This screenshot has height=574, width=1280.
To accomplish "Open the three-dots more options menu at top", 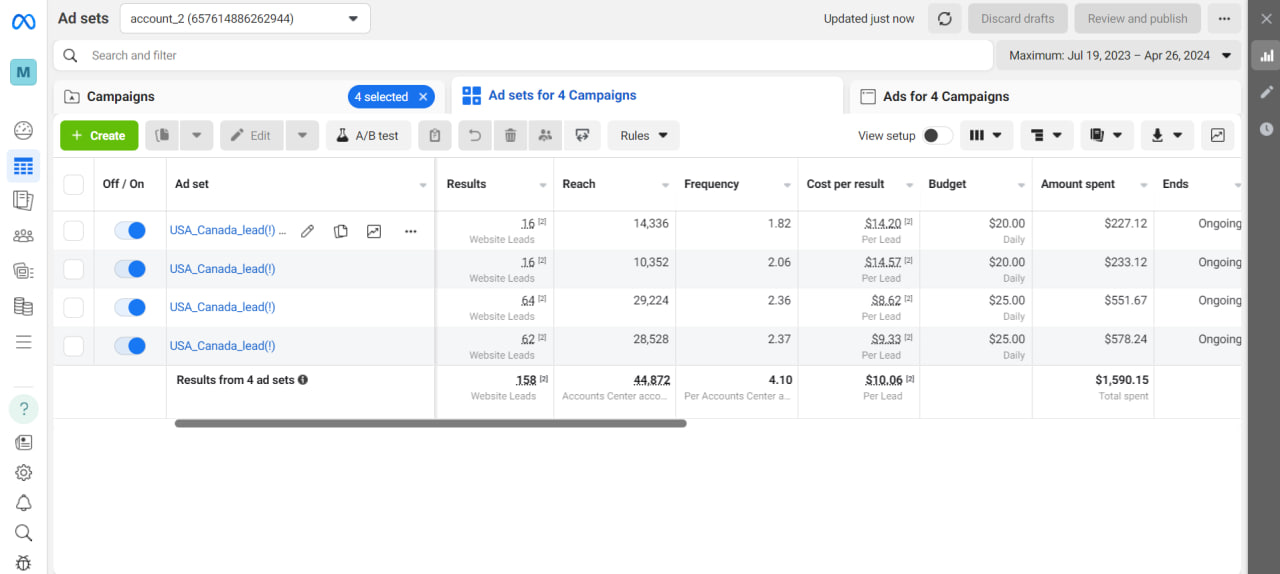I will pyautogui.click(x=1224, y=18).
